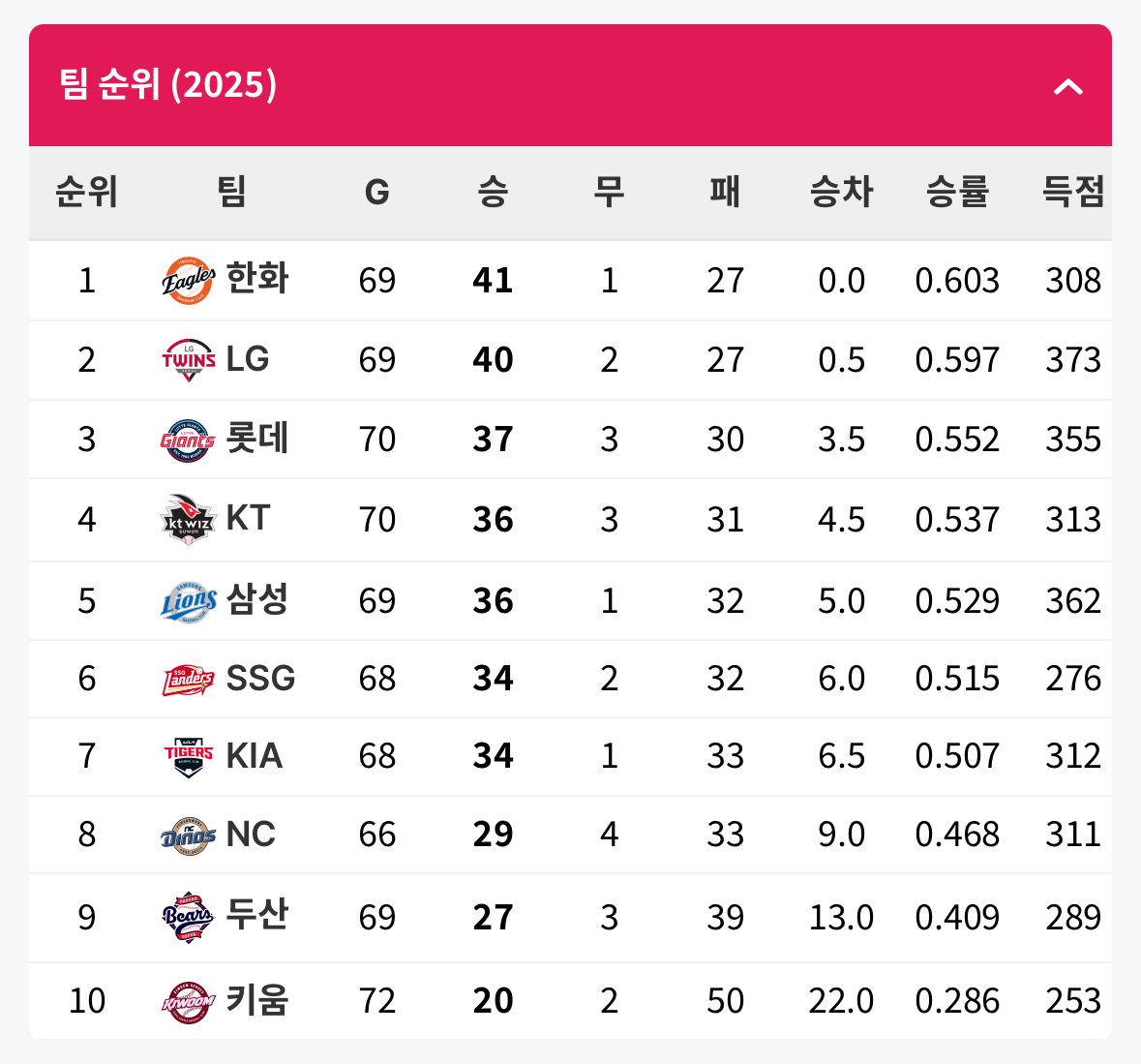This screenshot has height=1064, width=1141.
Task: Click the Hanwha Eagles team logo
Action: click(x=188, y=281)
